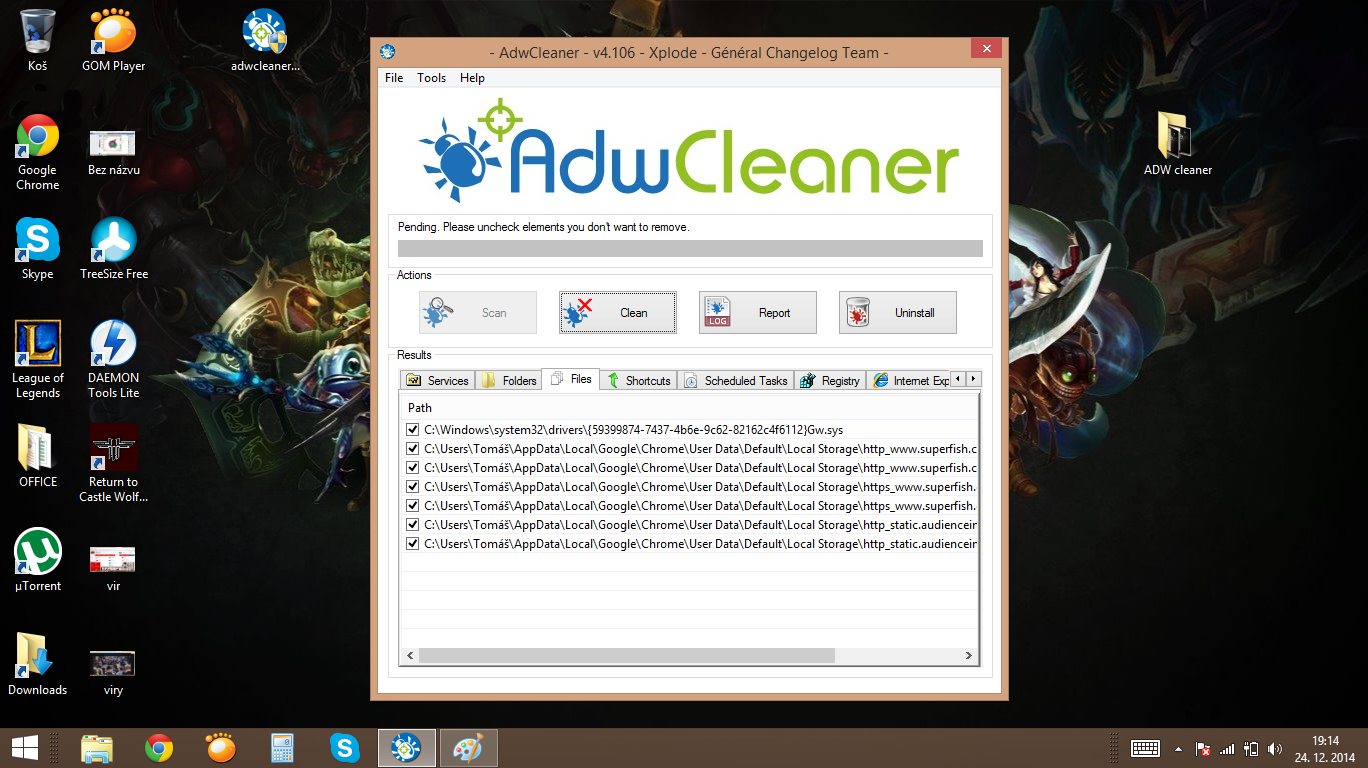Open the volume speaker tray icon
This screenshot has height=768, width=1368.
(x=1274, y=748)
